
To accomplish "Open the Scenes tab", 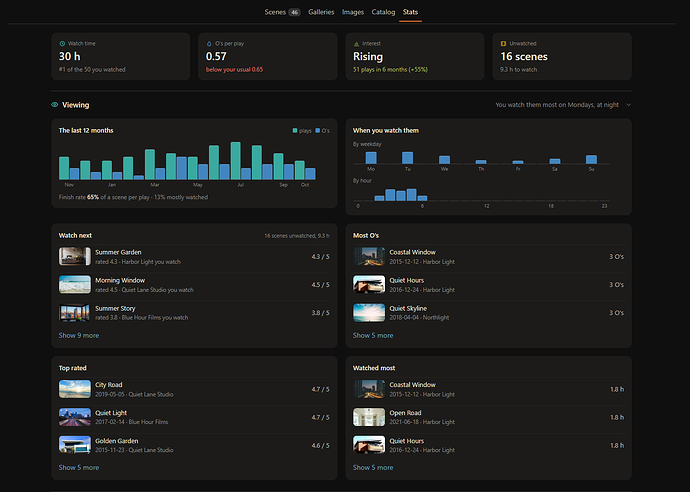I will (x=282, y=12).
